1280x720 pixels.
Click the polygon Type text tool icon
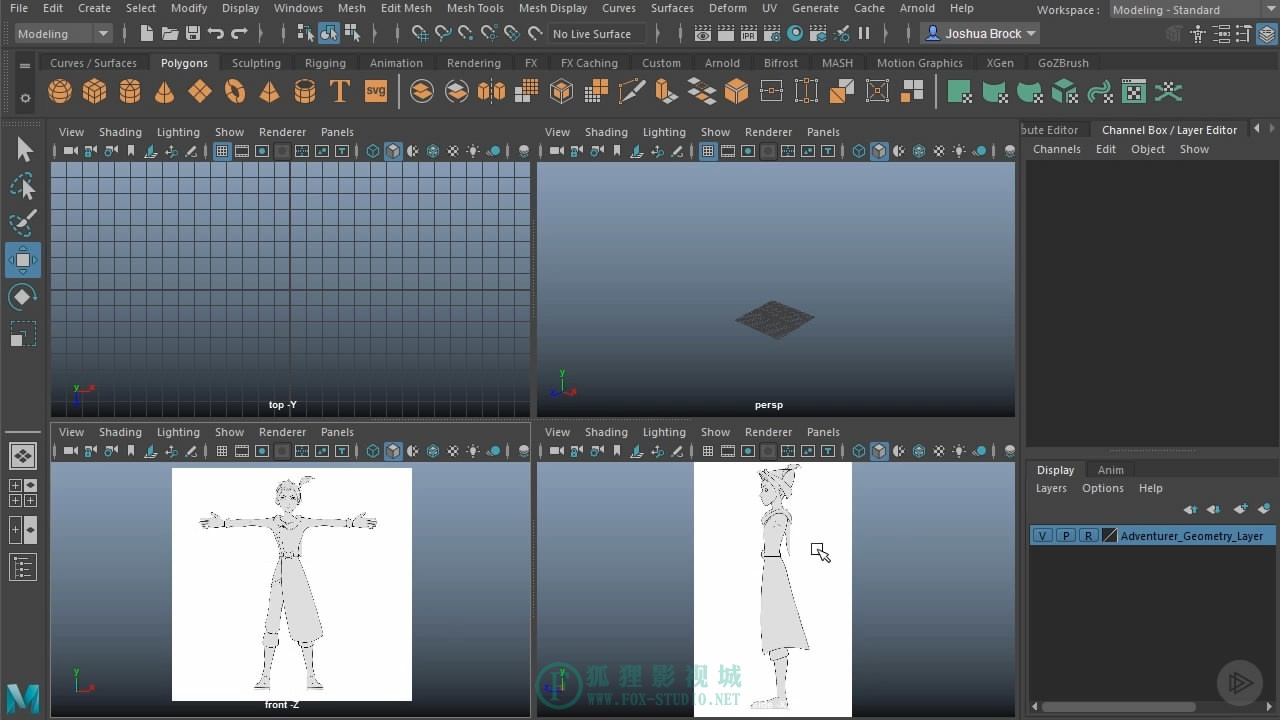point(340,92)
